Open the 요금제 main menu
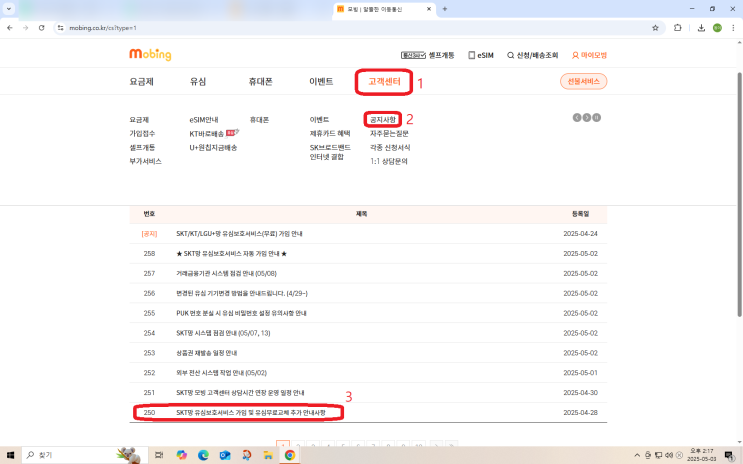 [141, 82]
